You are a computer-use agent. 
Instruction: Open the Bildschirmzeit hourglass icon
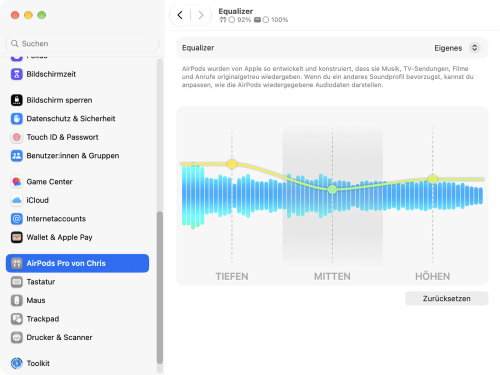[x=17, y=74]
